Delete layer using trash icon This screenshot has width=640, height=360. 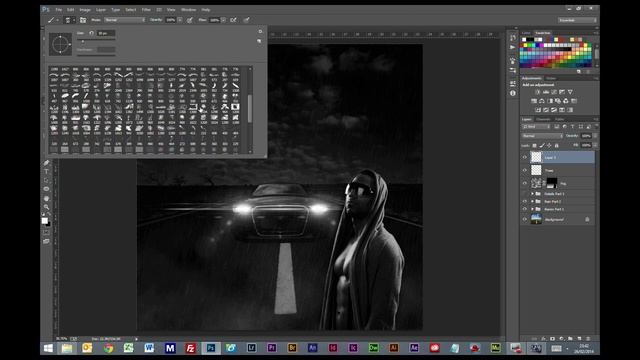588,339
